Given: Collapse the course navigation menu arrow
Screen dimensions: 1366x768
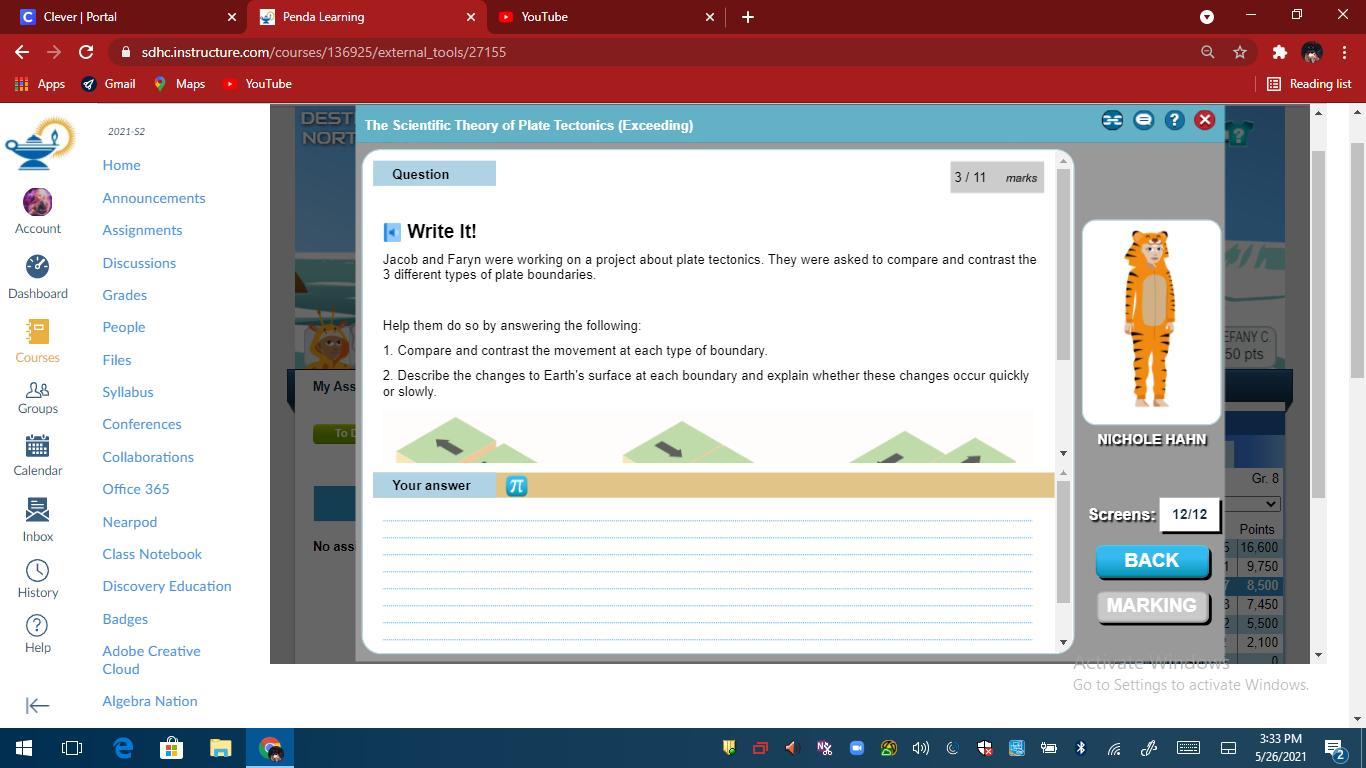Looking at the screenshot, I should (37, 706).
